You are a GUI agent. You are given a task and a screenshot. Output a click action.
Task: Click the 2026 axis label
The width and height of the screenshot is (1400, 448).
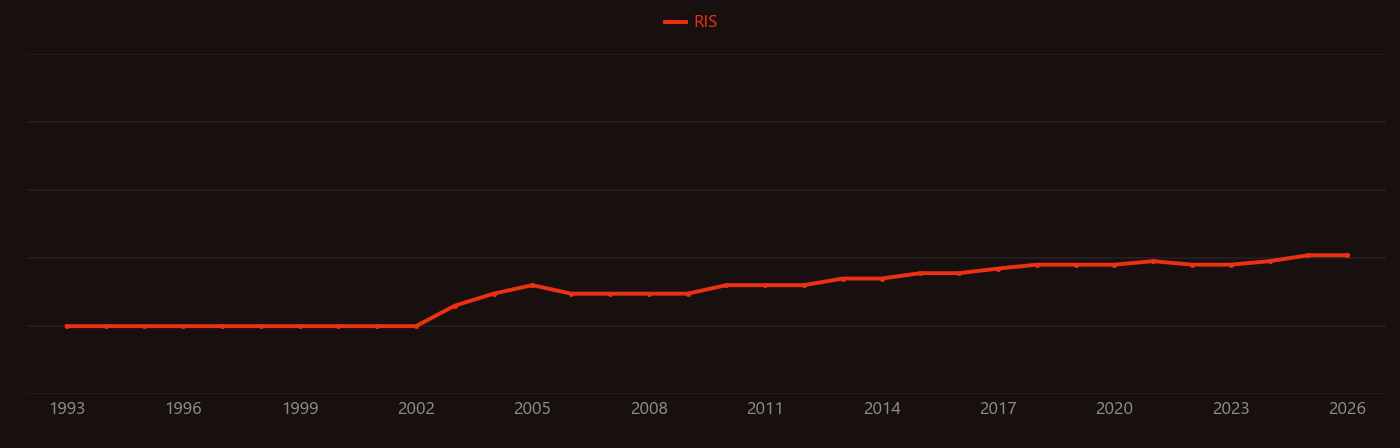[x=1347, y=409]
